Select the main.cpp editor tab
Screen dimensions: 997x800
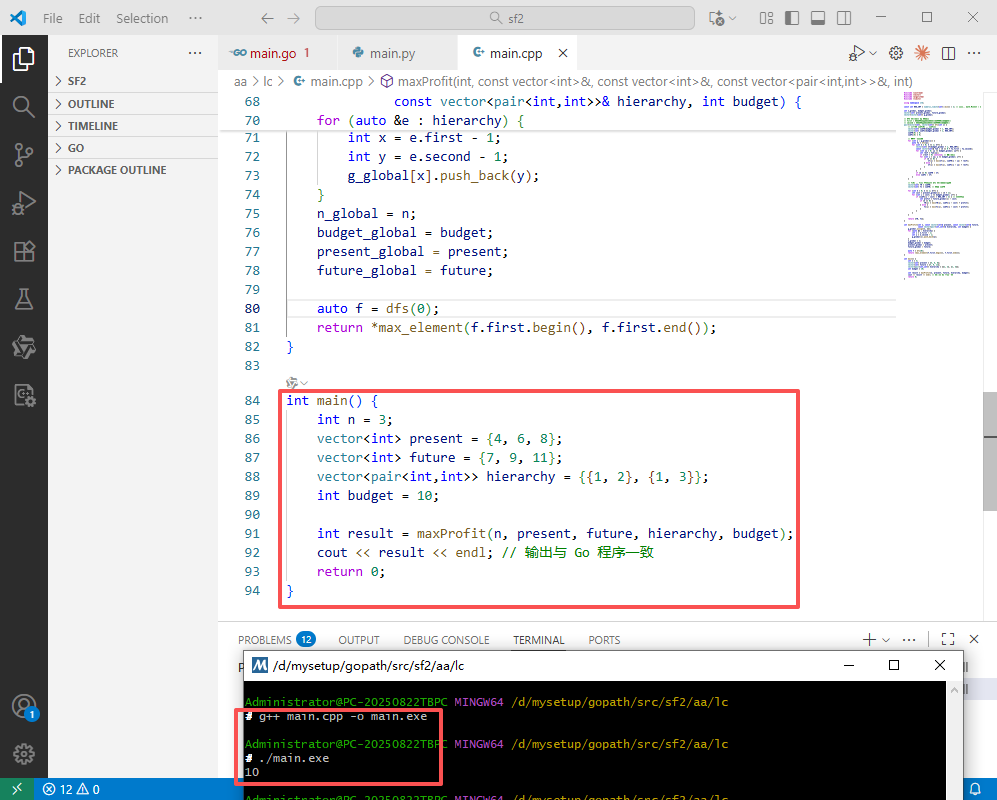point(516,53)
